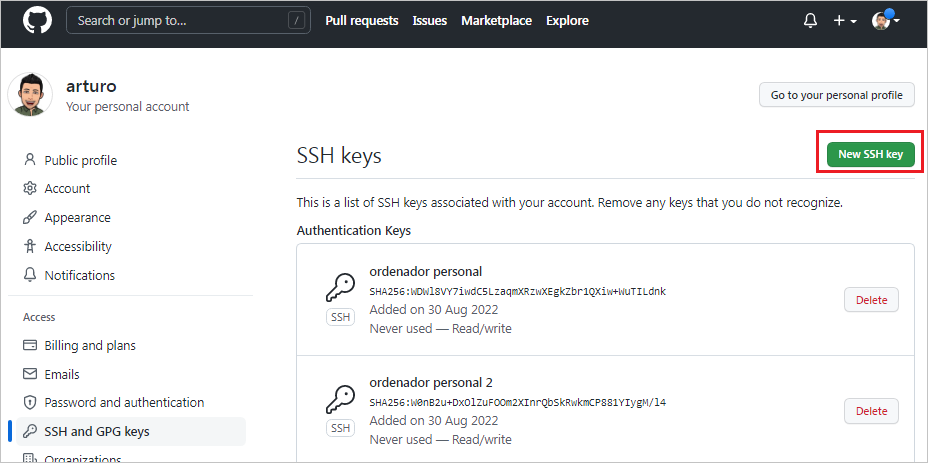Open the notifications bell in header
Image resolution: width=928 pixels, height=463 pixels.
[x=810, y=21]
